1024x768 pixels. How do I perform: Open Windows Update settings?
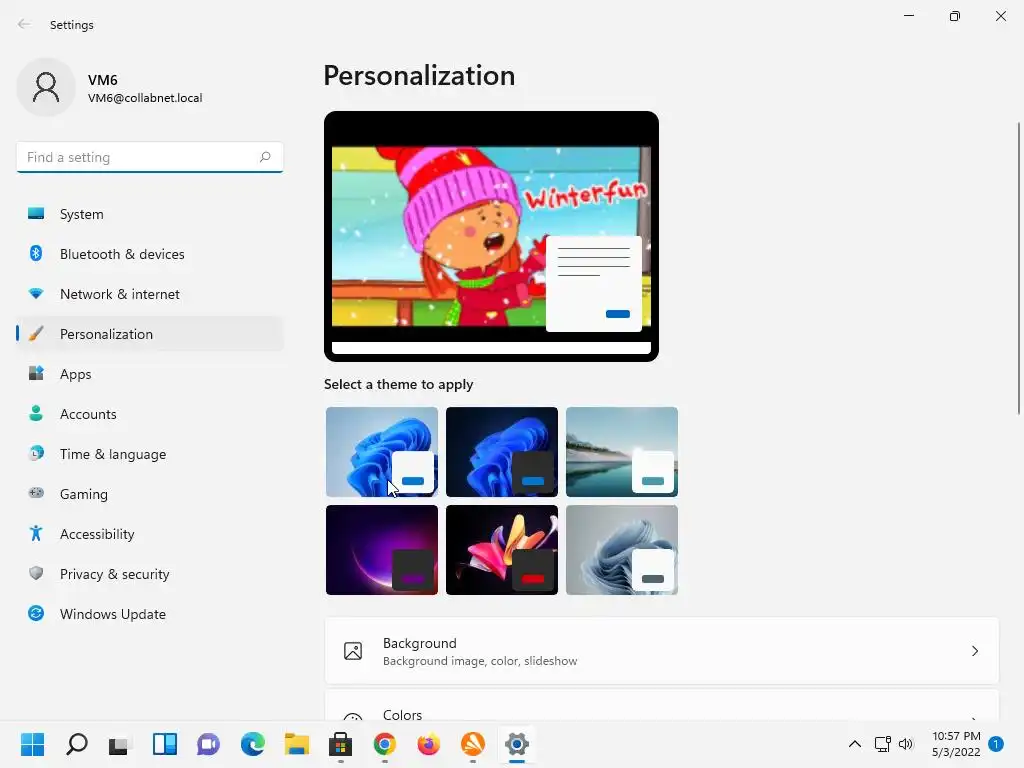click(150, 613)
